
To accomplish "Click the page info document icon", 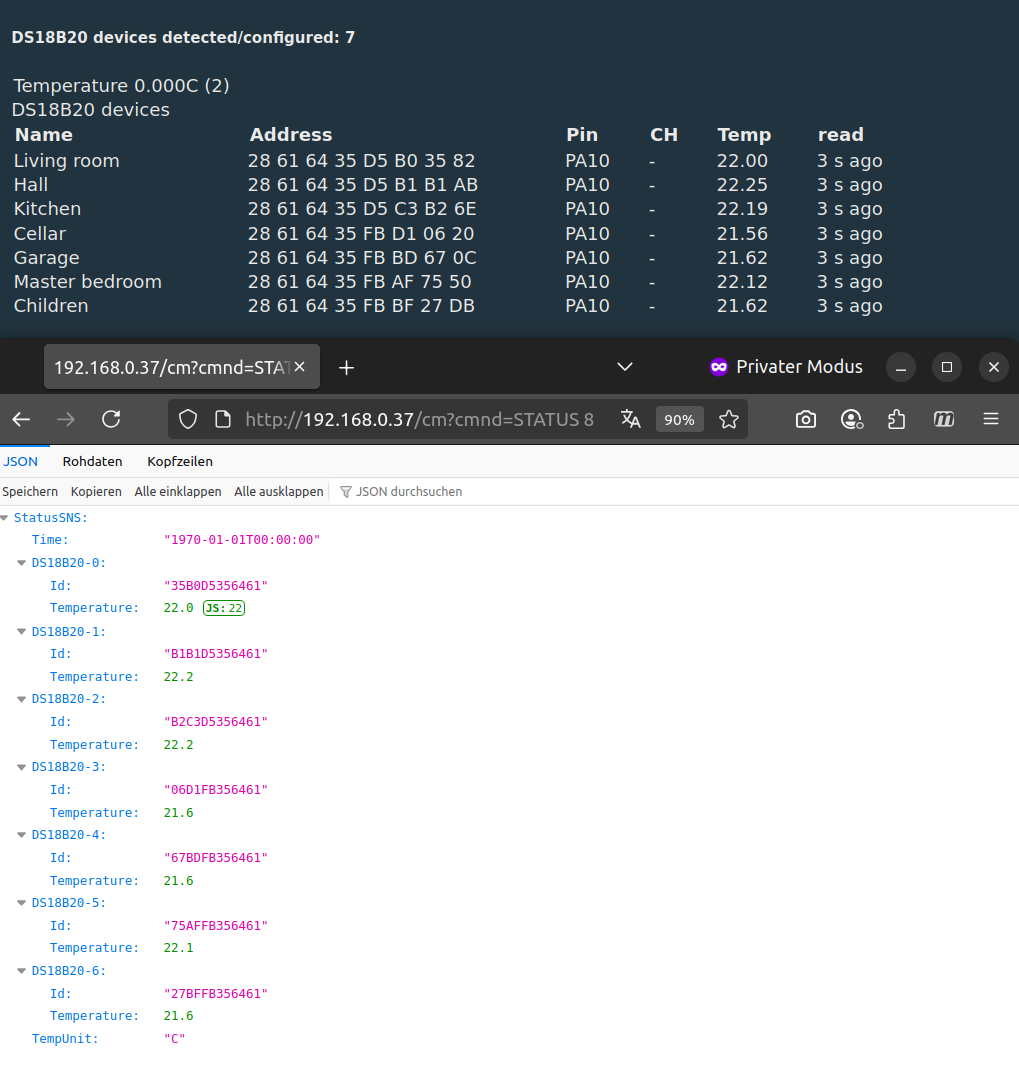I will [x=223, y=420].
